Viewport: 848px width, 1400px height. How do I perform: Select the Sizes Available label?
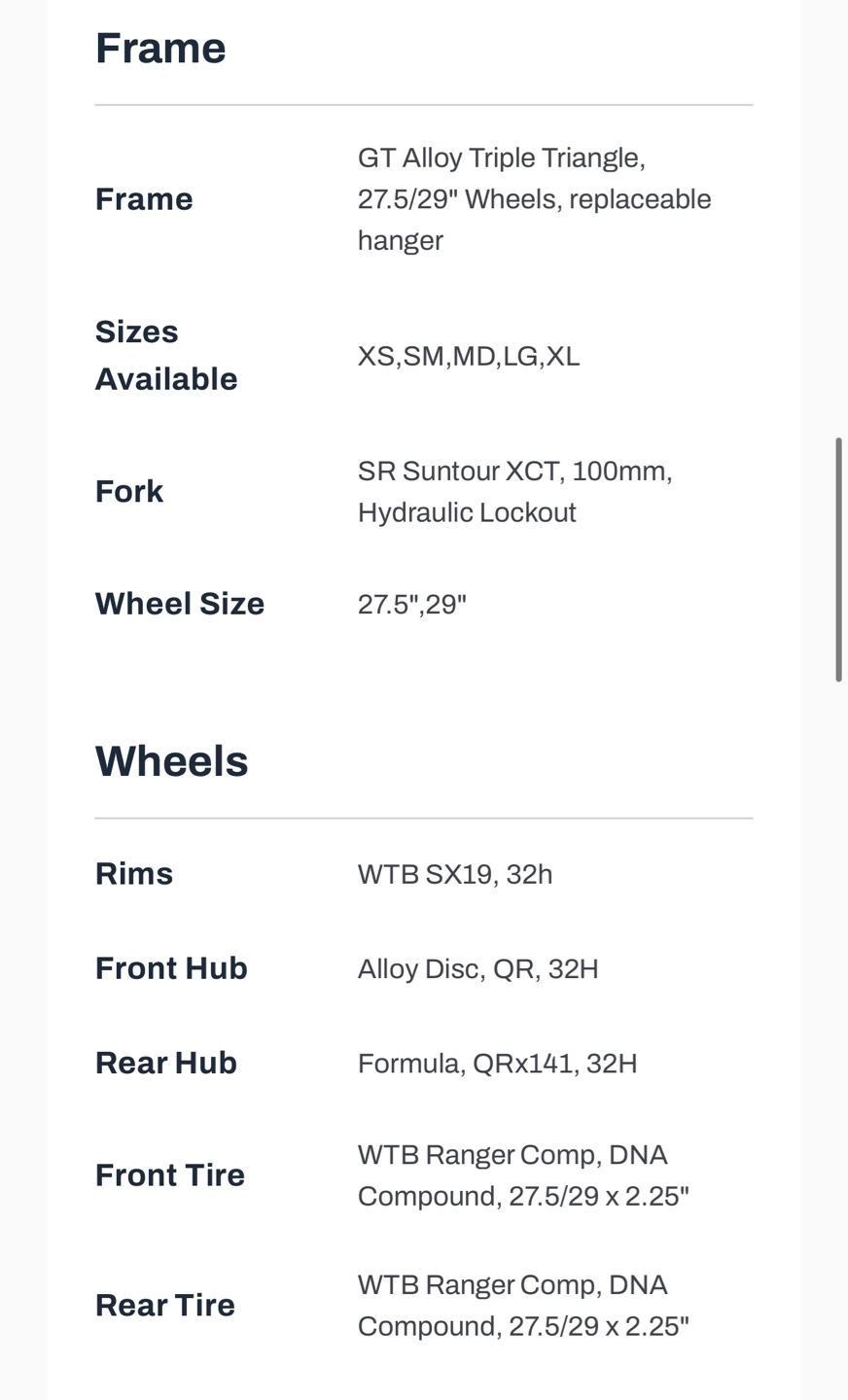click(x=166, y=355)
